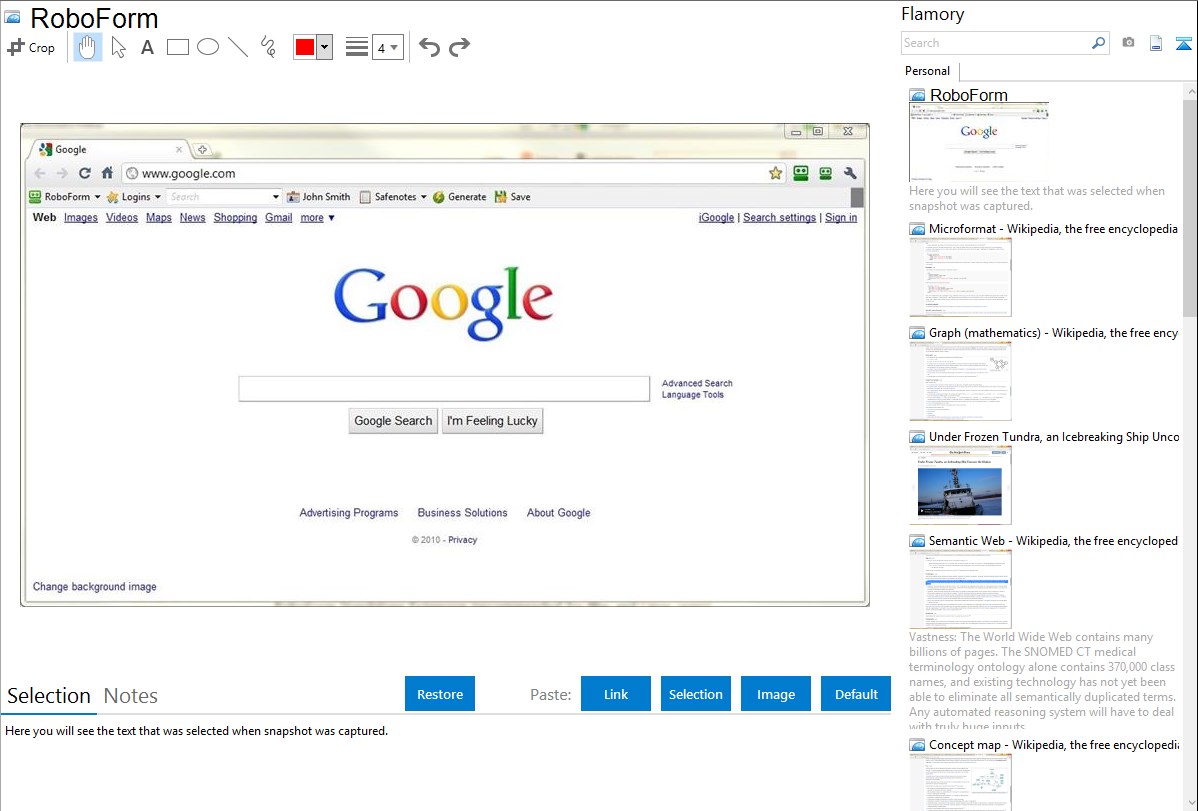Open RoboForm search box dropdown in snapshot
Viewport: 1198px width, 811px height.
276,196
